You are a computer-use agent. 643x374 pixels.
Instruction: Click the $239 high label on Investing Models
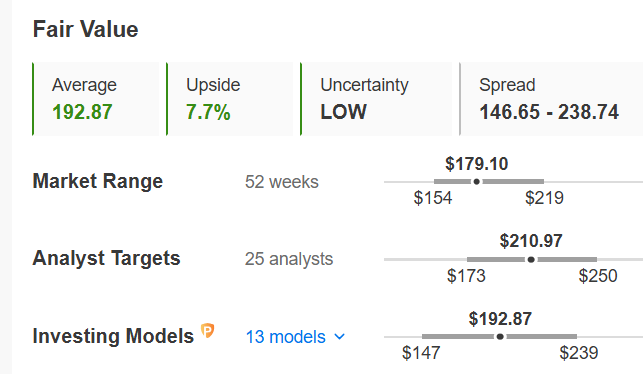click(x=579, y=353)
